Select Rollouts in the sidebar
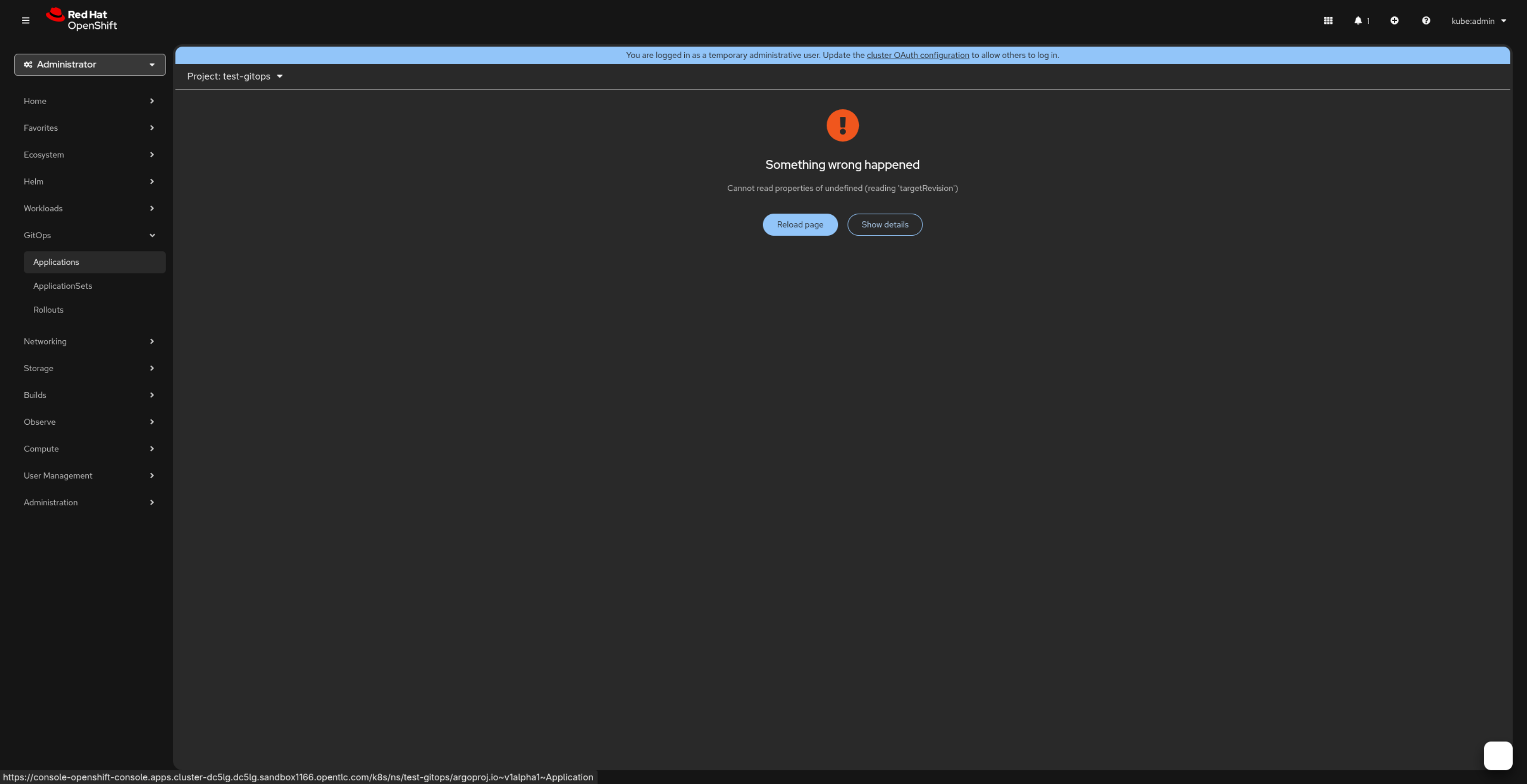The width and height of the screenshot is (1527, 784). (48, 310)
